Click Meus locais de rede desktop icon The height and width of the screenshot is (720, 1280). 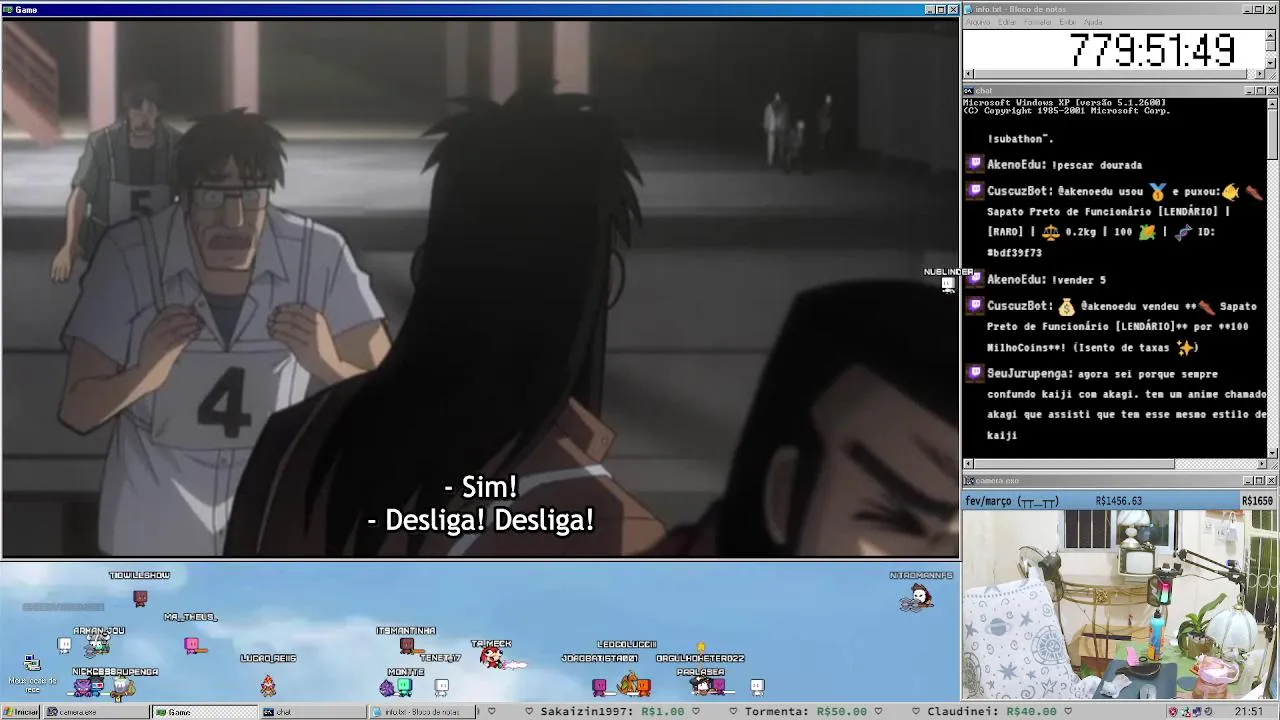pos(32,673)
